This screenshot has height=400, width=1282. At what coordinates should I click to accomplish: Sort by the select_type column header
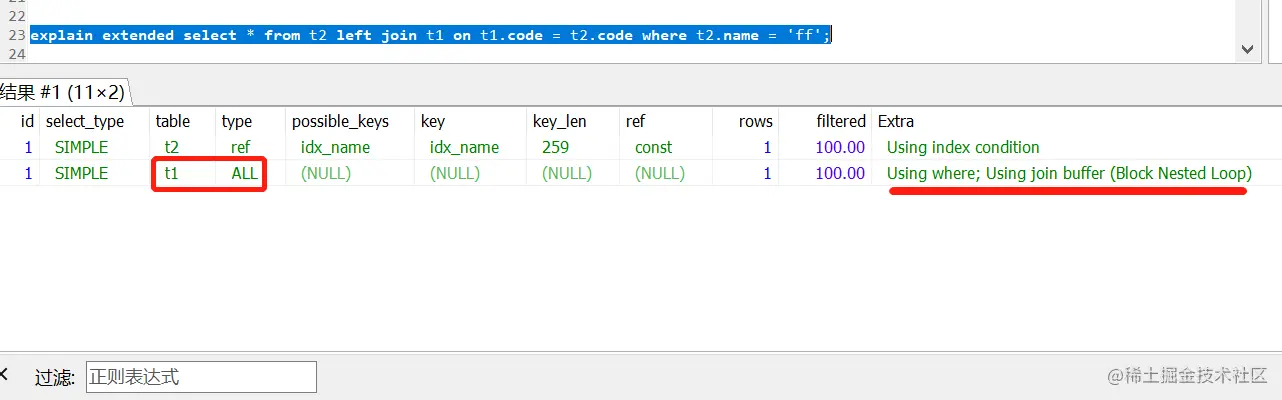[x=85, y=121]
